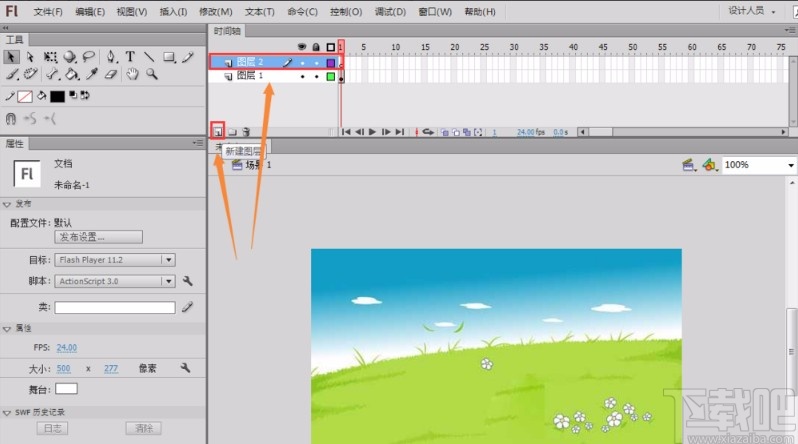Delete layer with trash icon

(x=246, y=132)
